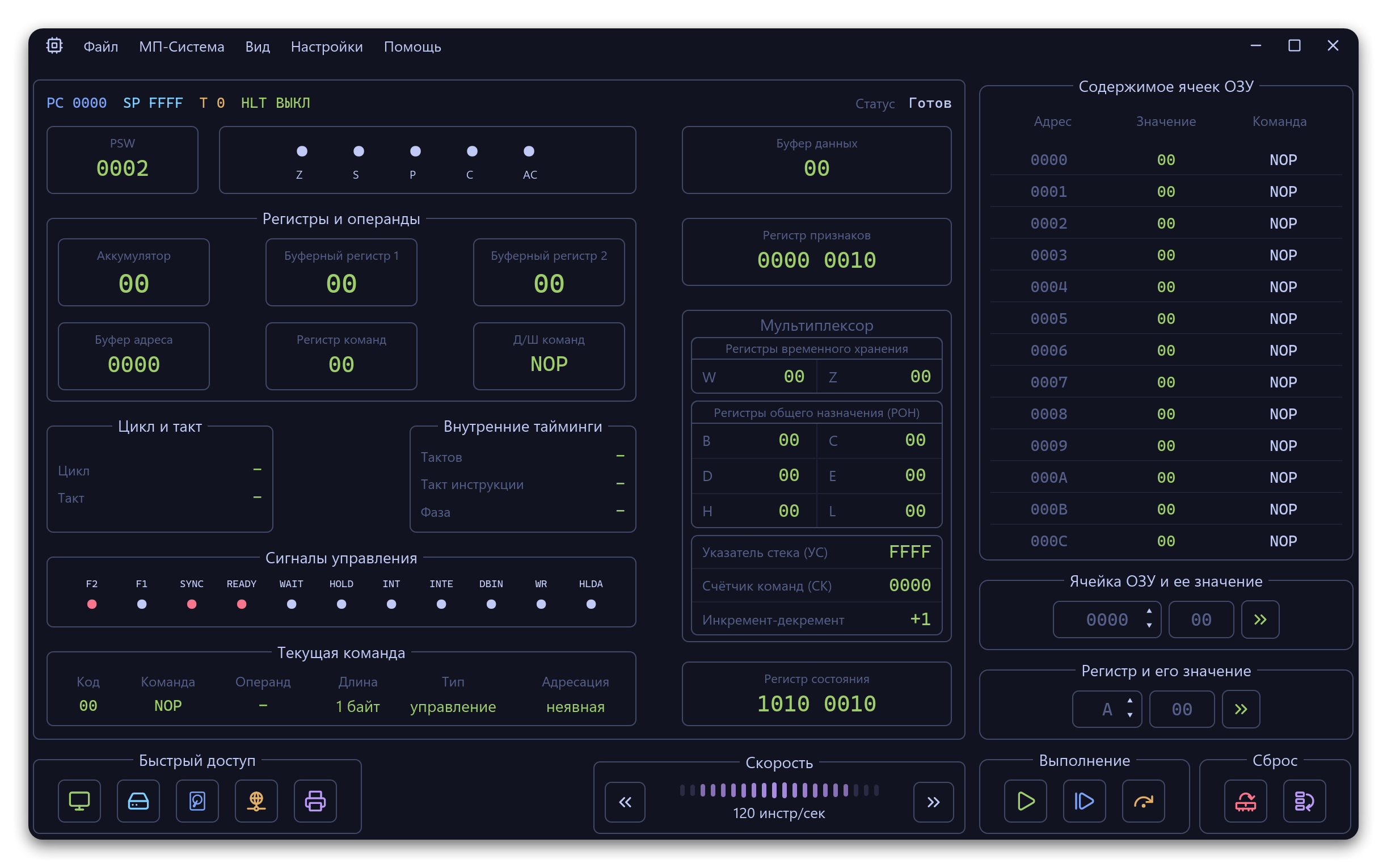1387x868 pixels.
Task: Click the Аккумулятор value
Action: (134, 284)
